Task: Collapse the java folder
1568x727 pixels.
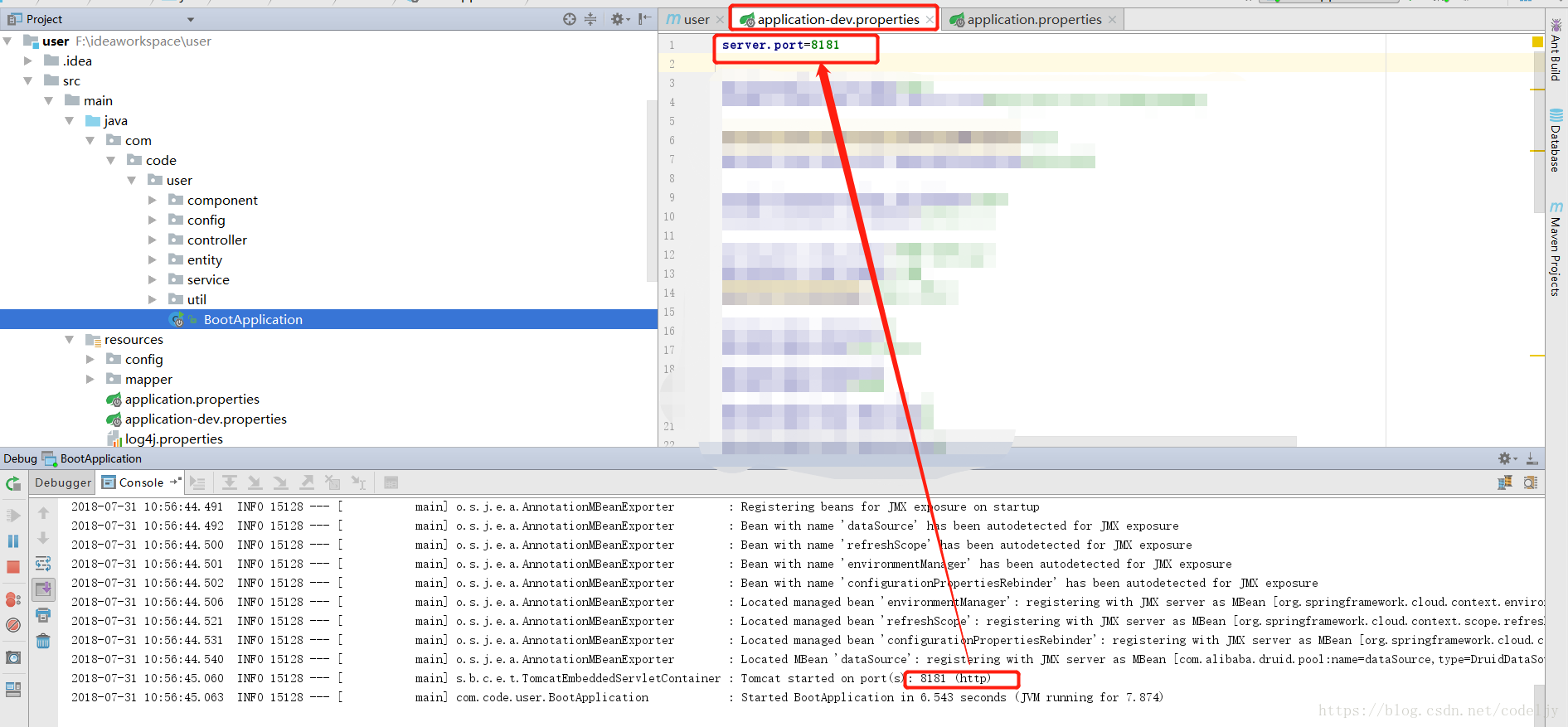Action: tap(70, 120)
